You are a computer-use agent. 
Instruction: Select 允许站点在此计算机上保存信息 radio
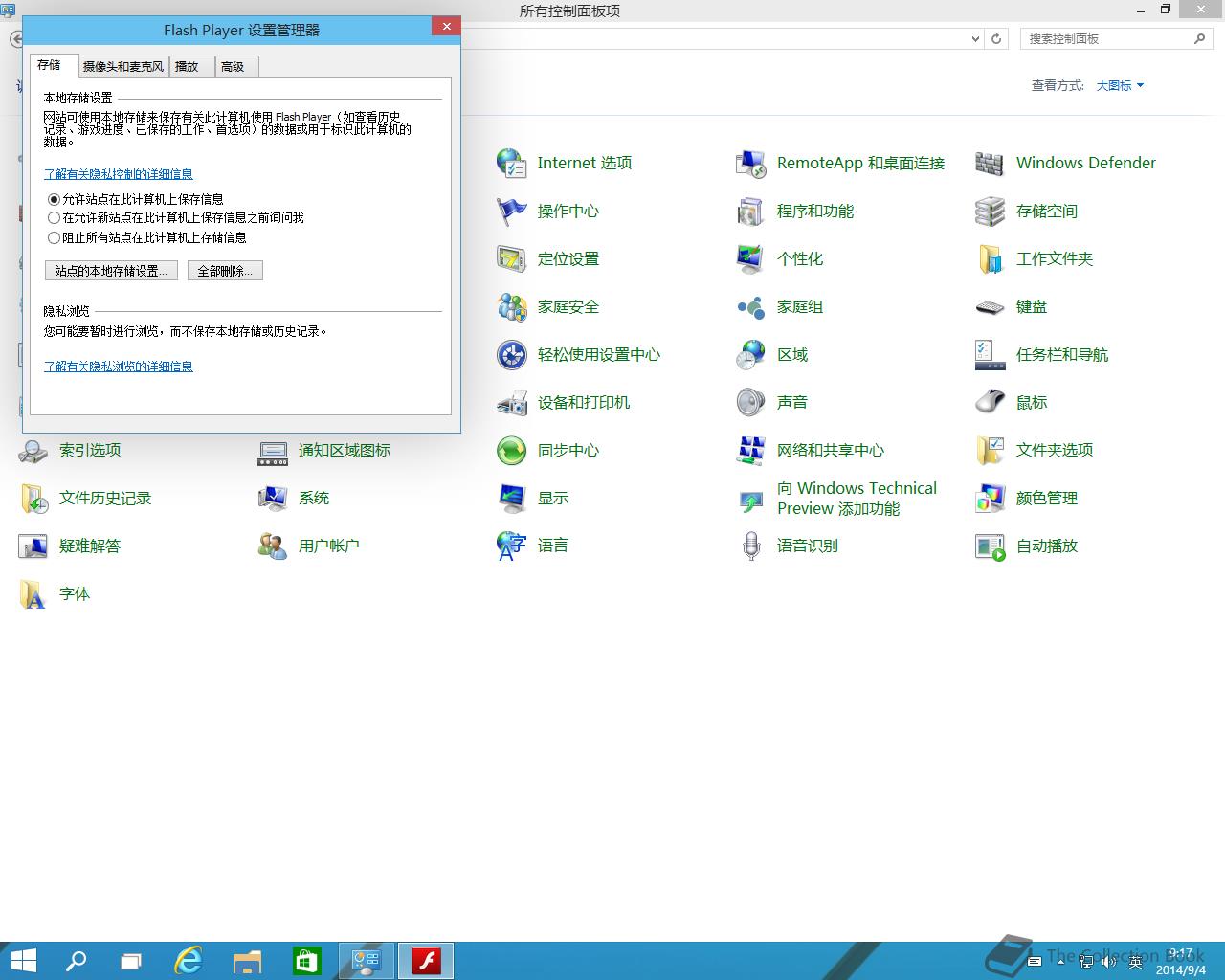(54, 199)
